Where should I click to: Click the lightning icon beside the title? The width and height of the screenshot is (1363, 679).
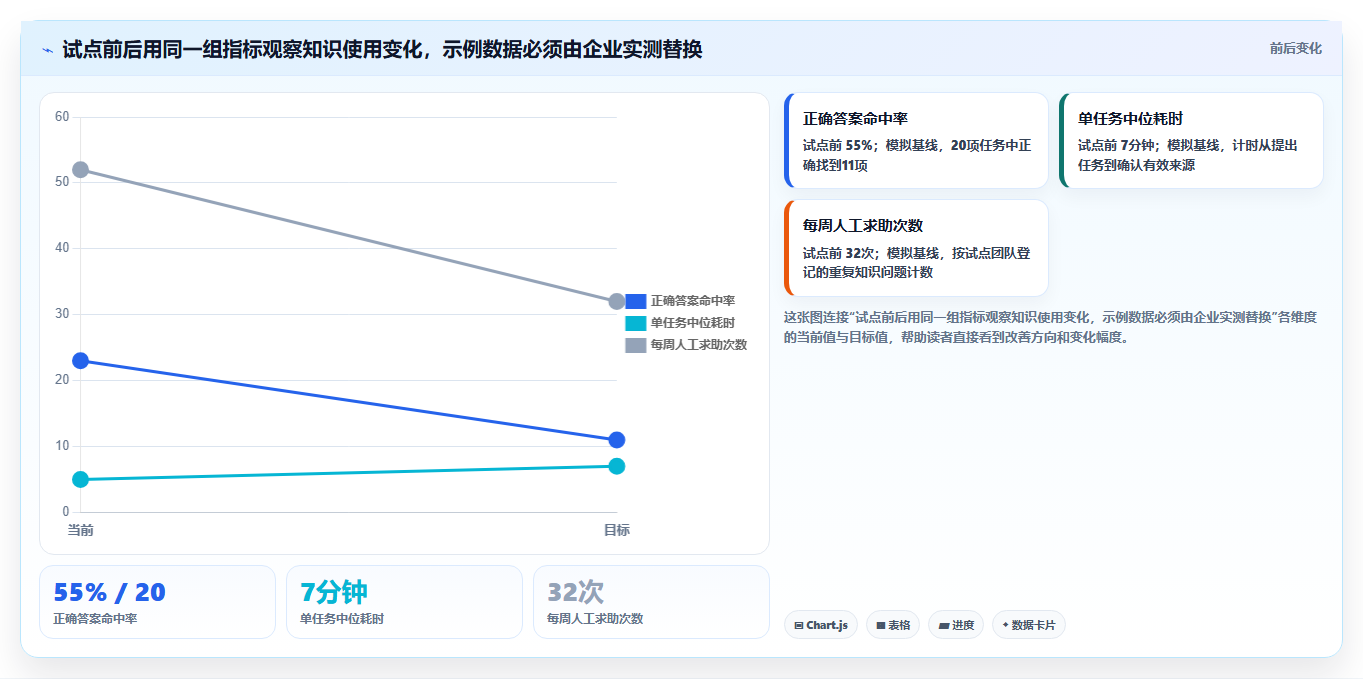[x=47, y=50]
